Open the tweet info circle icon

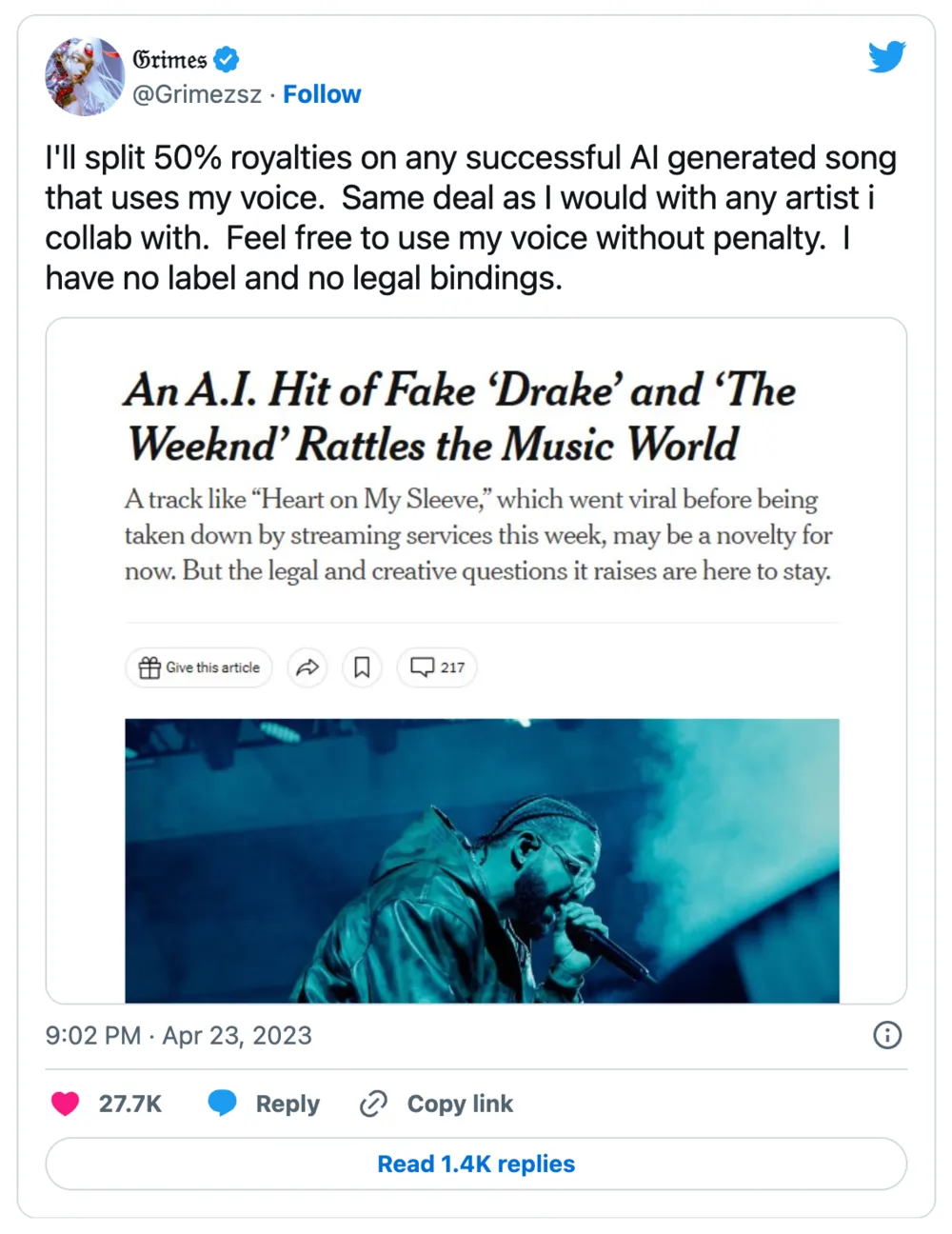[x=887, y=1035]
